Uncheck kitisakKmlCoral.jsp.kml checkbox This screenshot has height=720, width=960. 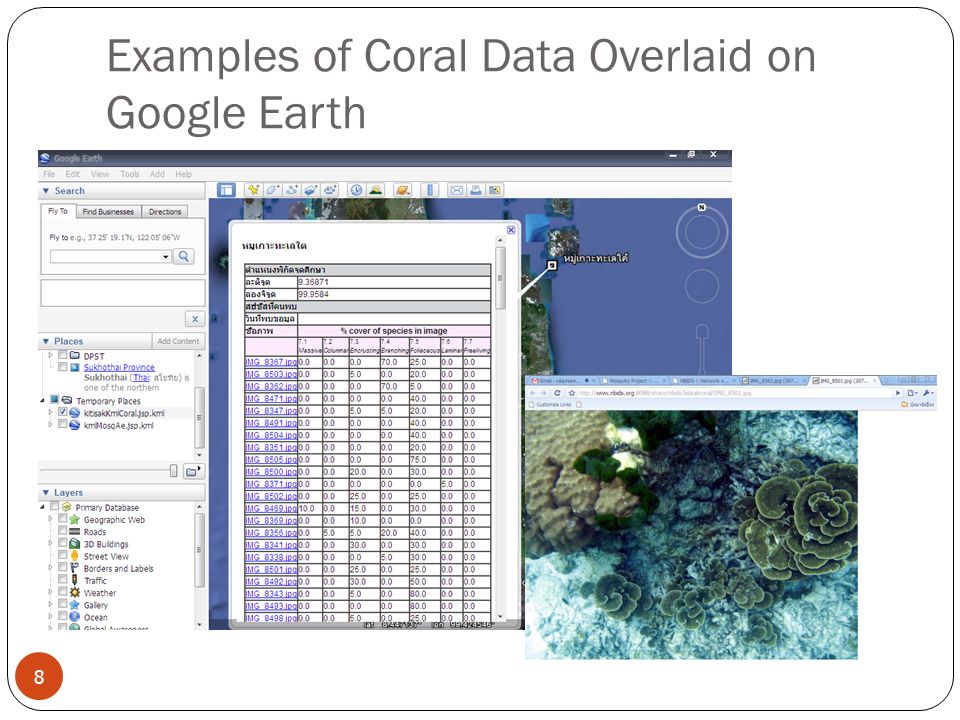[62, 412]
